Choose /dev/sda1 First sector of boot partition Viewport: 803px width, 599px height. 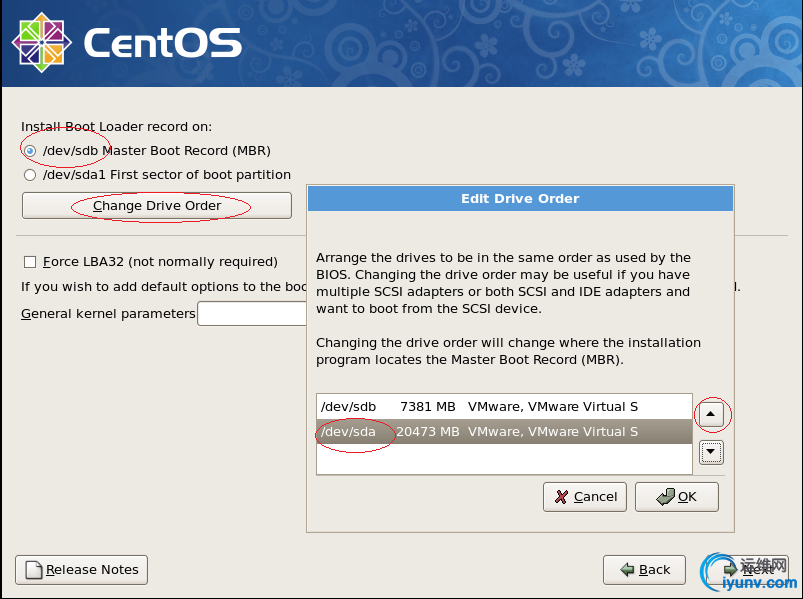point(30,175)
